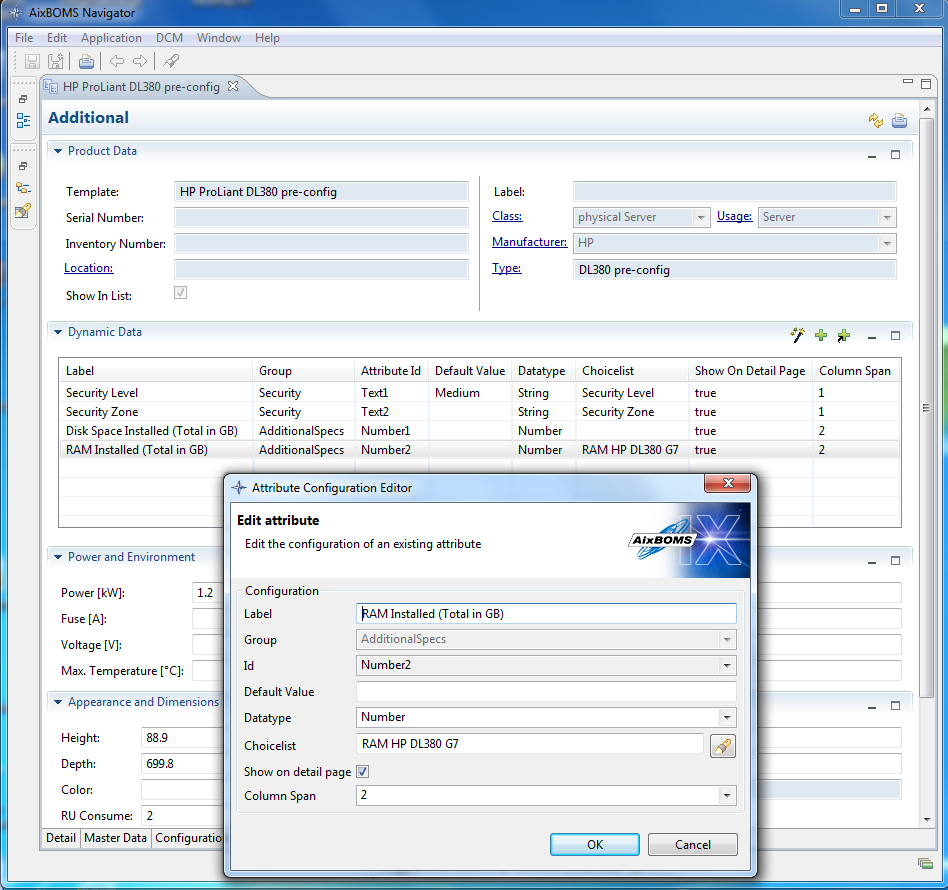Click the Label text field in dialog
The width and height of the screenshot is (948, 890).
(546, 614)
